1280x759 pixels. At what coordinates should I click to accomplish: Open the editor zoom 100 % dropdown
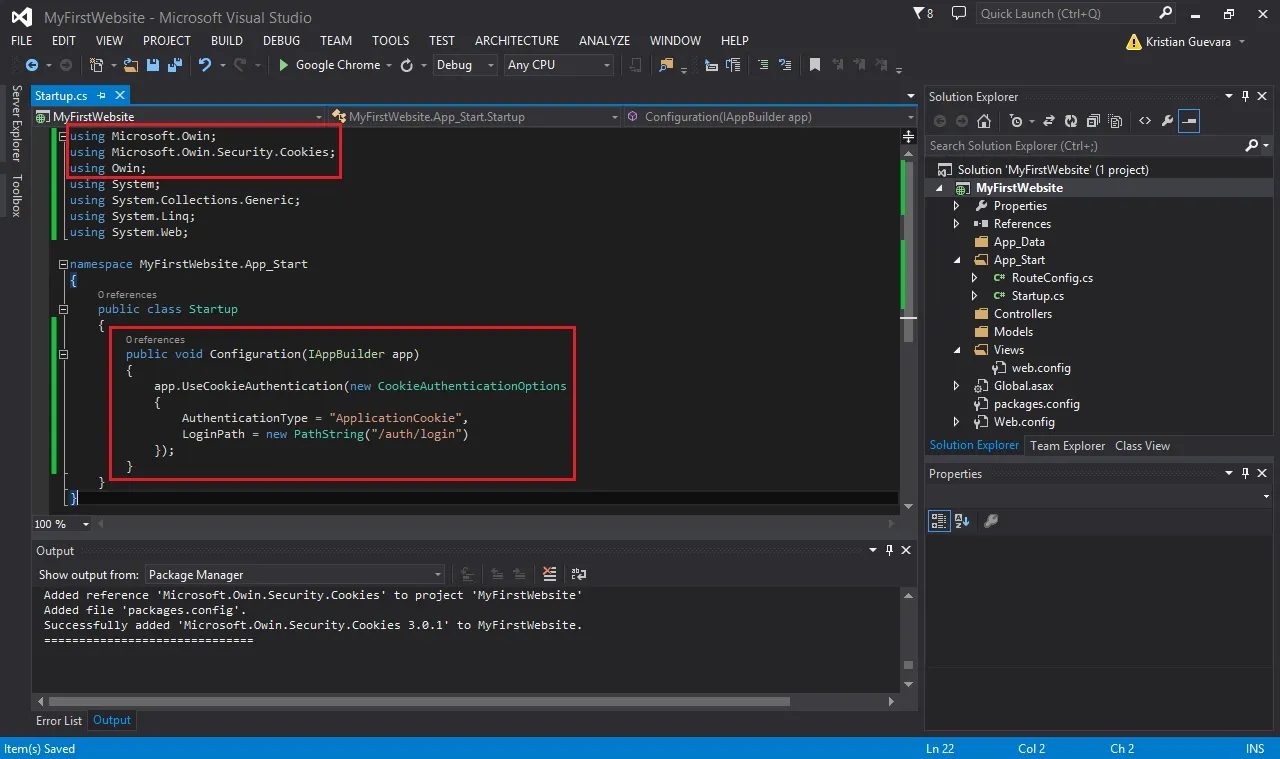coord(62,524)
